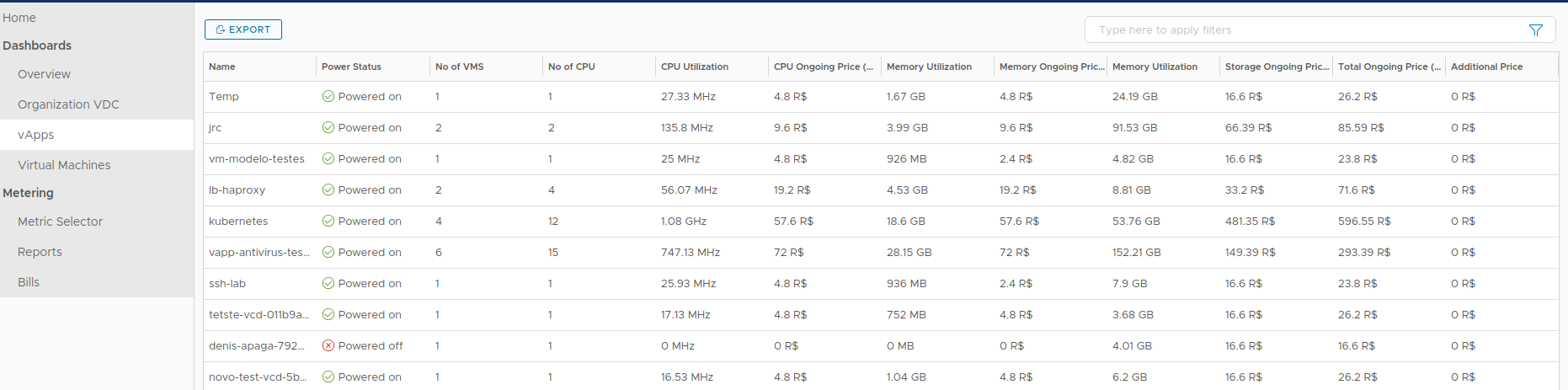The width and height of the screenshot is (1568, 390).
Task: Click the Powered on icon for jrc row
Action: pos(328,127)
